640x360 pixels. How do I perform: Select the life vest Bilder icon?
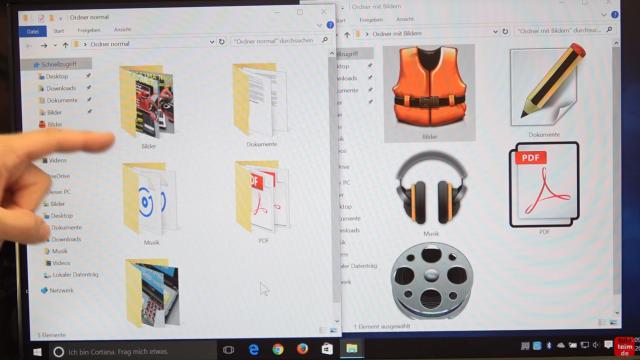(429, 93)
